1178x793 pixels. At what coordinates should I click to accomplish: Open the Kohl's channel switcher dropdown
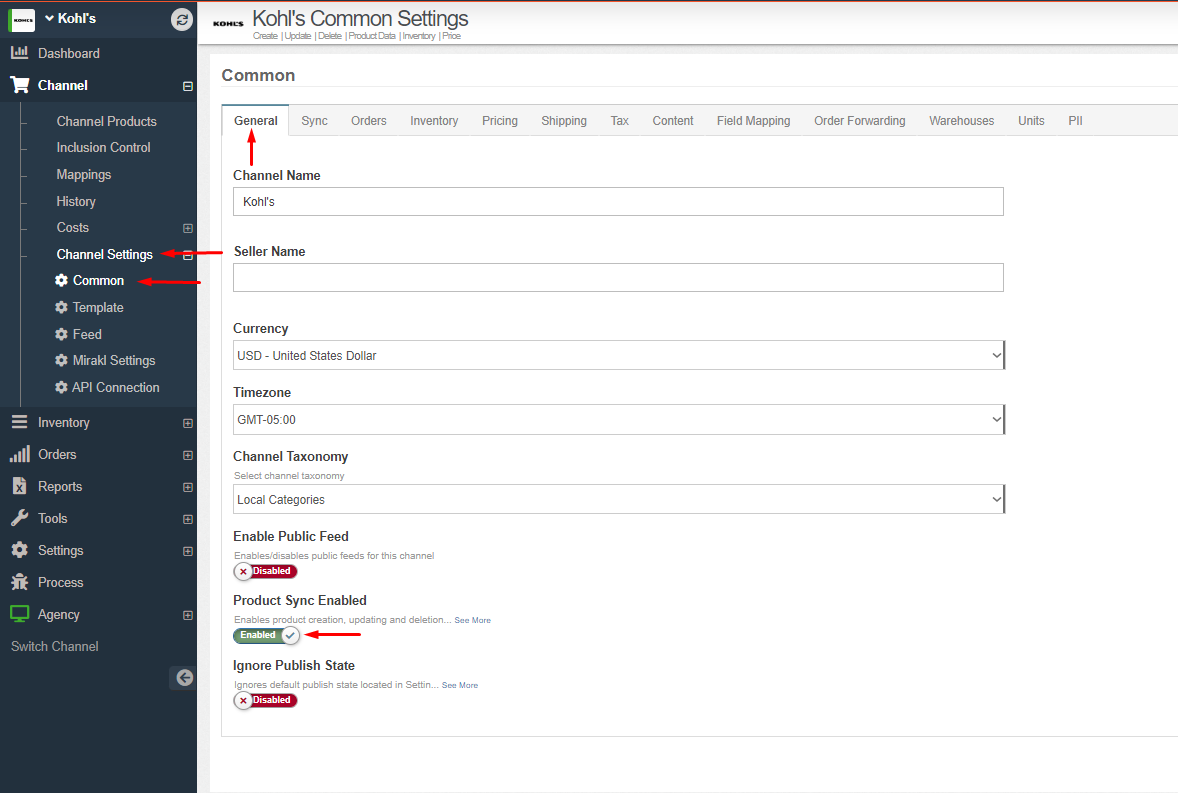click(70, 18)
